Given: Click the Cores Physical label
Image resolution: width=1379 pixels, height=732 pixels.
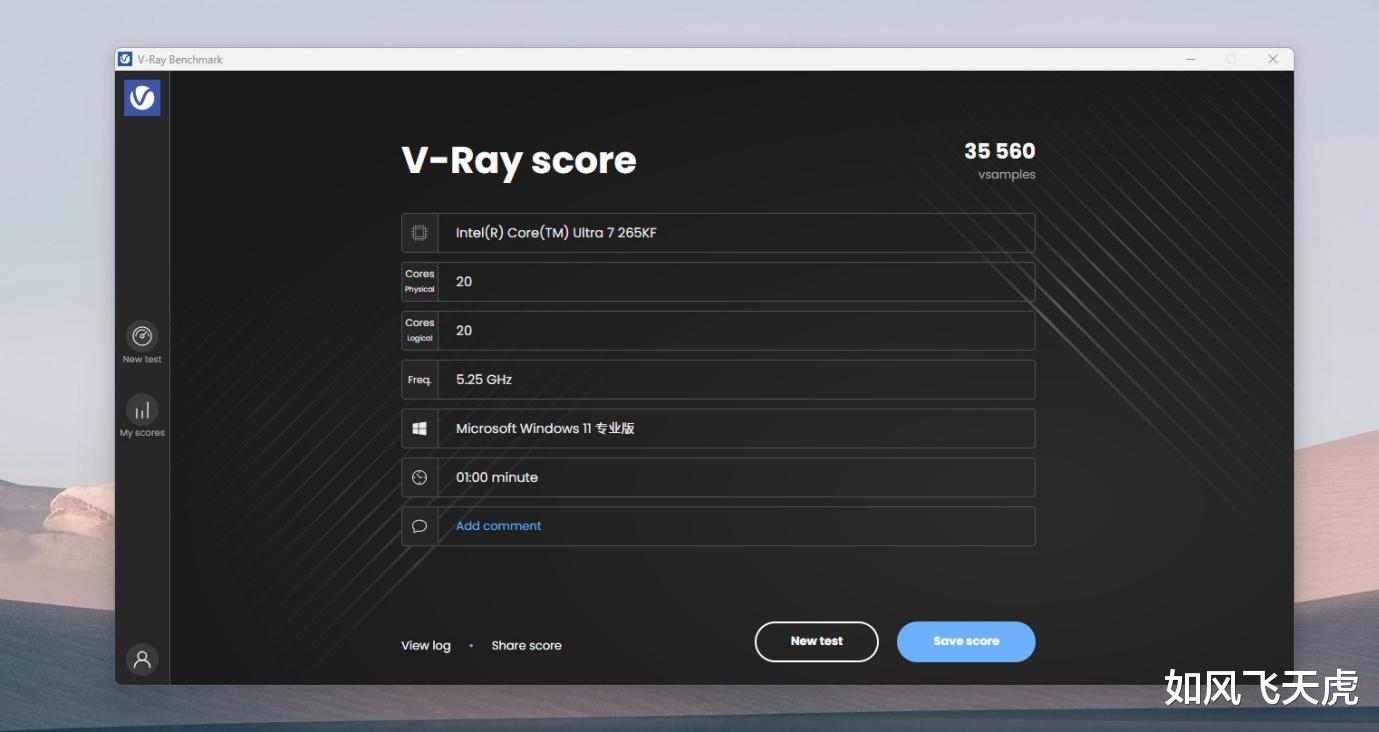Looking at the screenshot, I should point(420,281).
